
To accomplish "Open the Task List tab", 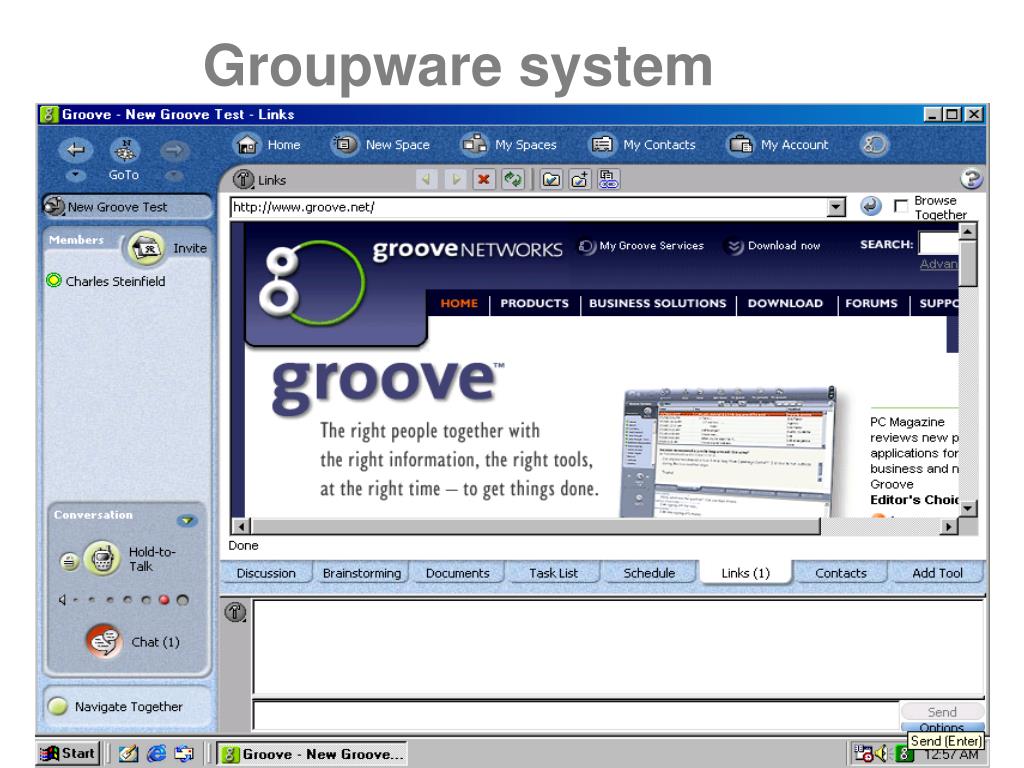I will [x=553, y=573].
